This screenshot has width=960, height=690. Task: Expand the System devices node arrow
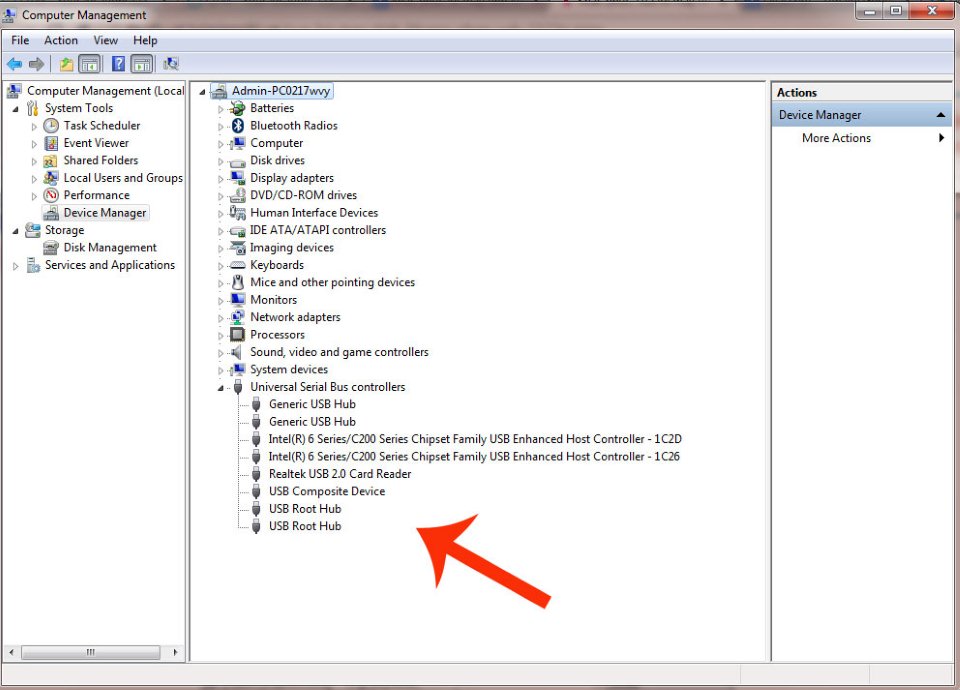pyautogui.click(x=221, y=371)
